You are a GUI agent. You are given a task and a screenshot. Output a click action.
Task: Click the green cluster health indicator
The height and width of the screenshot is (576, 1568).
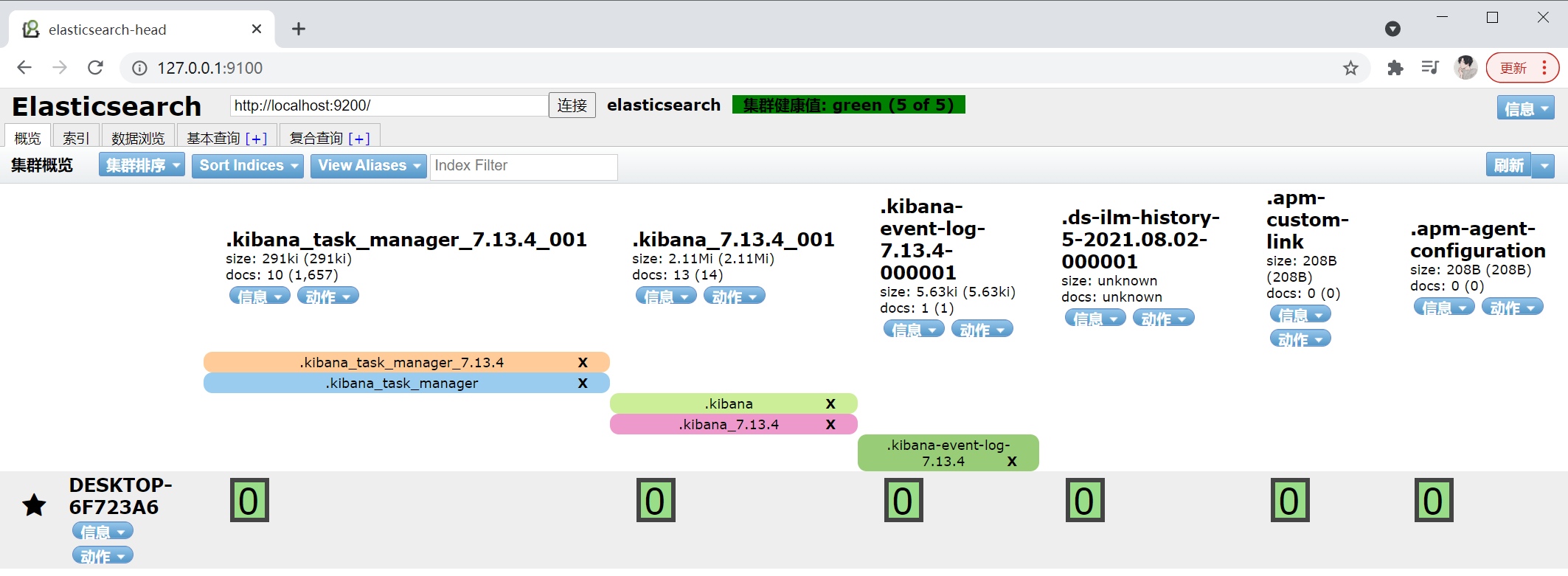pos(848,105)
